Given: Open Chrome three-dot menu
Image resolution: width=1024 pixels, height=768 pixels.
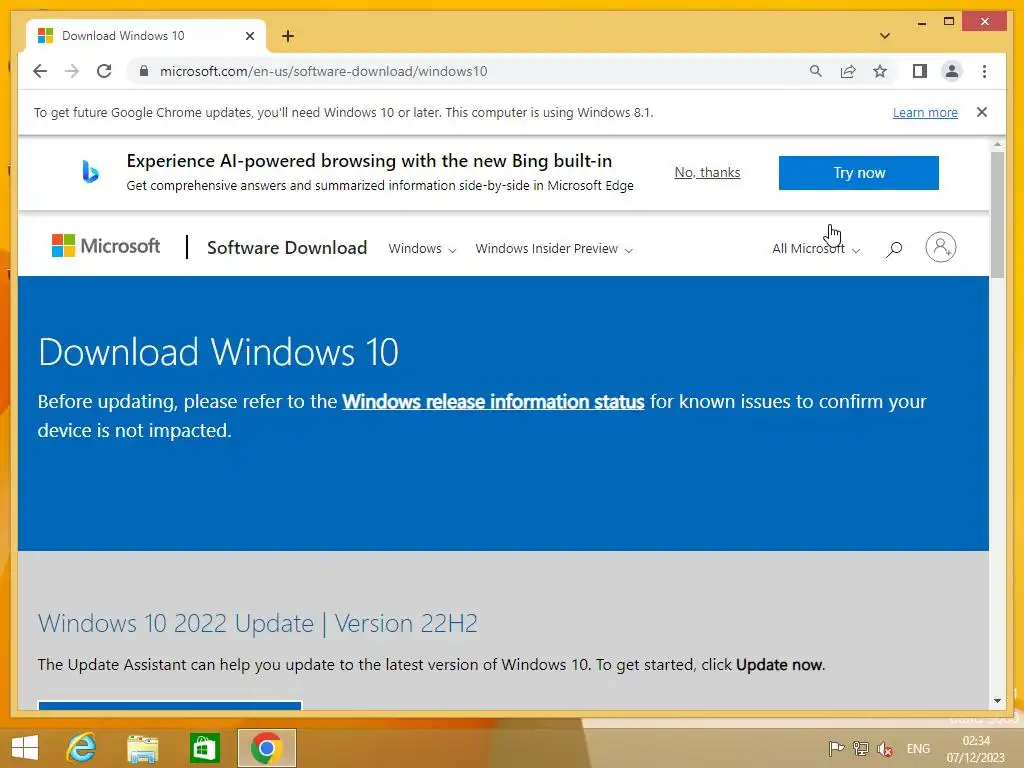Looking at the screenshot, I should pyautogui.click(x=984, y=71).
